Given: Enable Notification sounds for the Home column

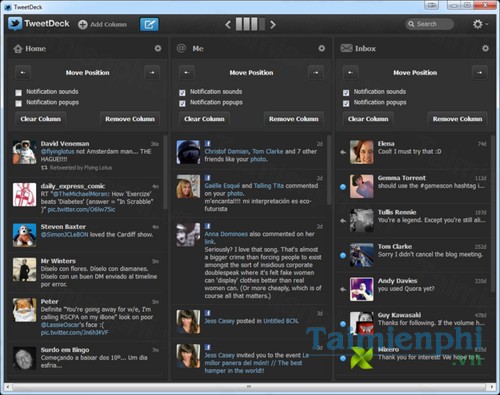Looking at the screenshot, I should tap(19, 93).
